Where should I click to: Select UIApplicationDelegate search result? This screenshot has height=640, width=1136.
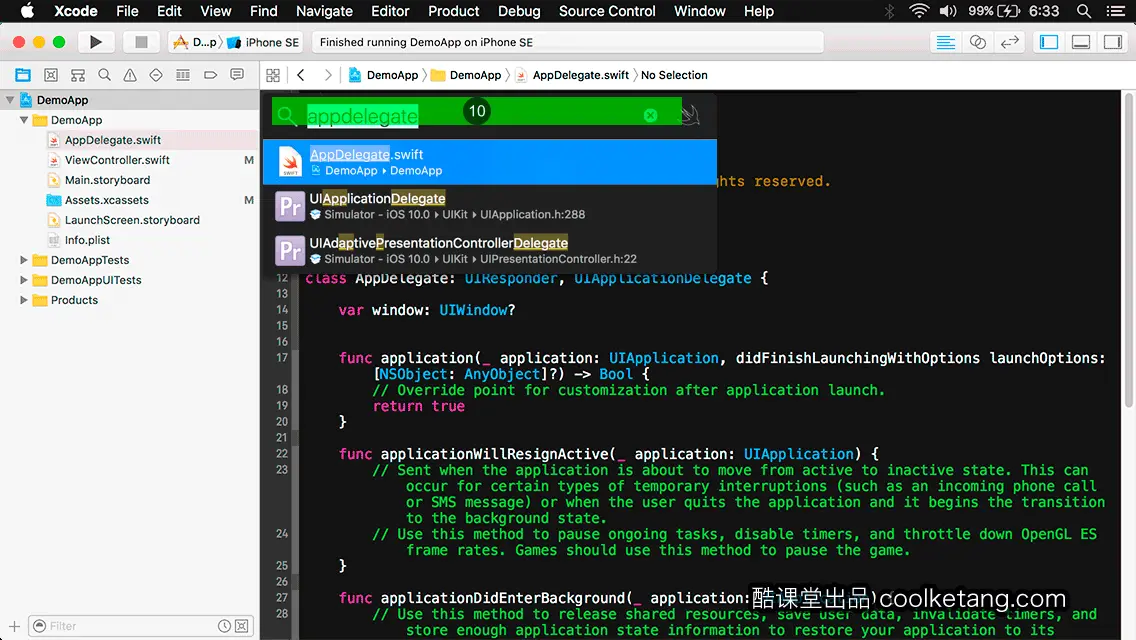[490, 206]
